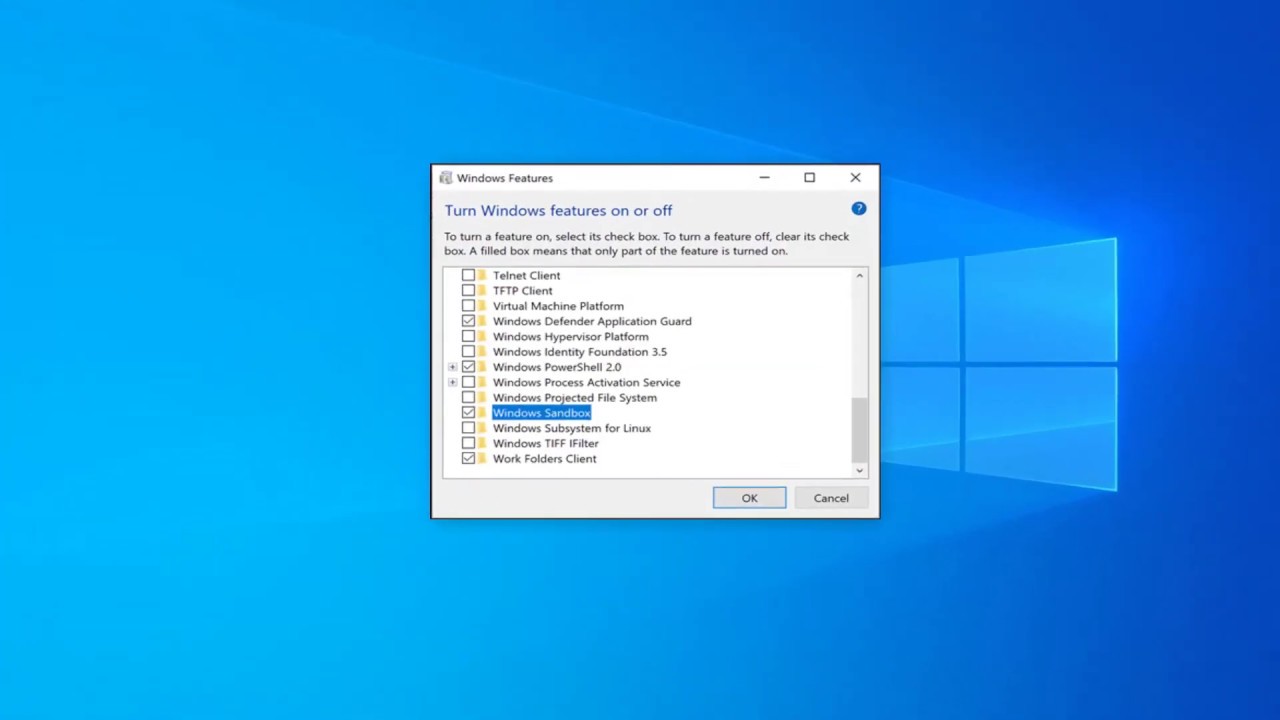Uncheck Windows Defender Application Guard

pos(468,321)
